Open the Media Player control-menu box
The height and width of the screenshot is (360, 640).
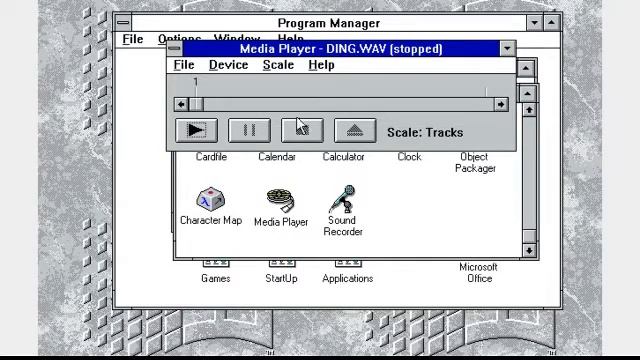(174, 49)
